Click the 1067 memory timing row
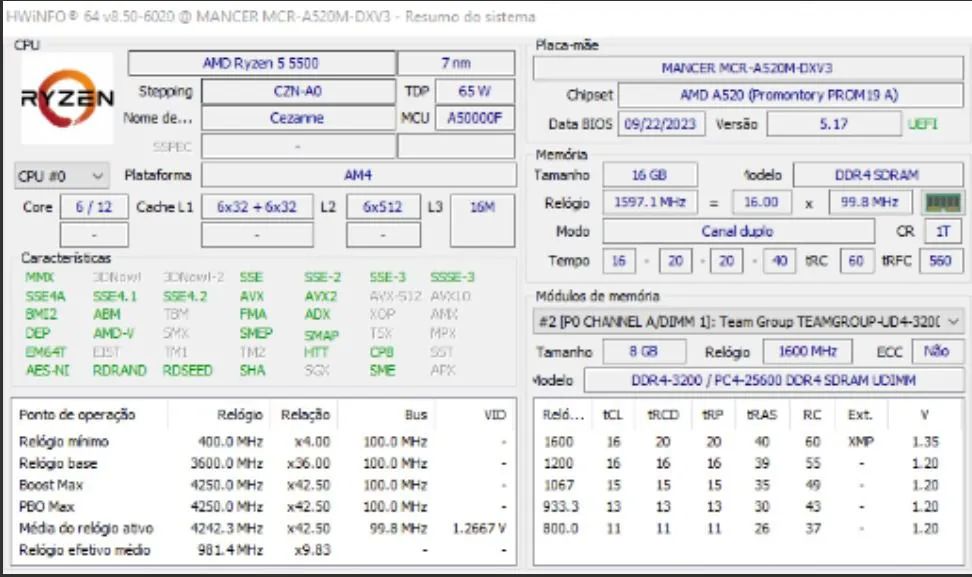Viewport: 972px width, 577px height. click(747, 485)
